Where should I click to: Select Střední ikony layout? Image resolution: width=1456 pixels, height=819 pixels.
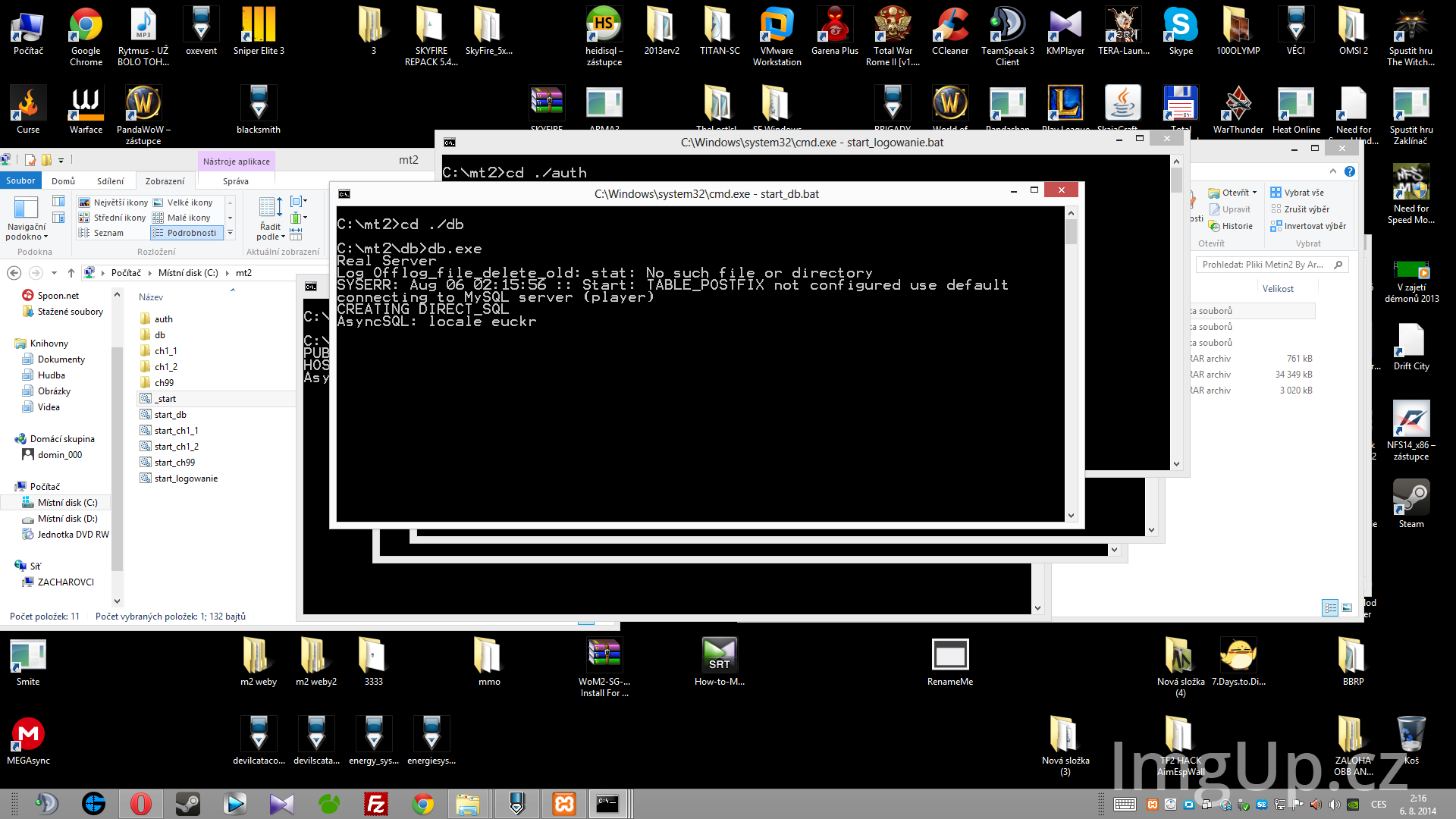[112, 218]
